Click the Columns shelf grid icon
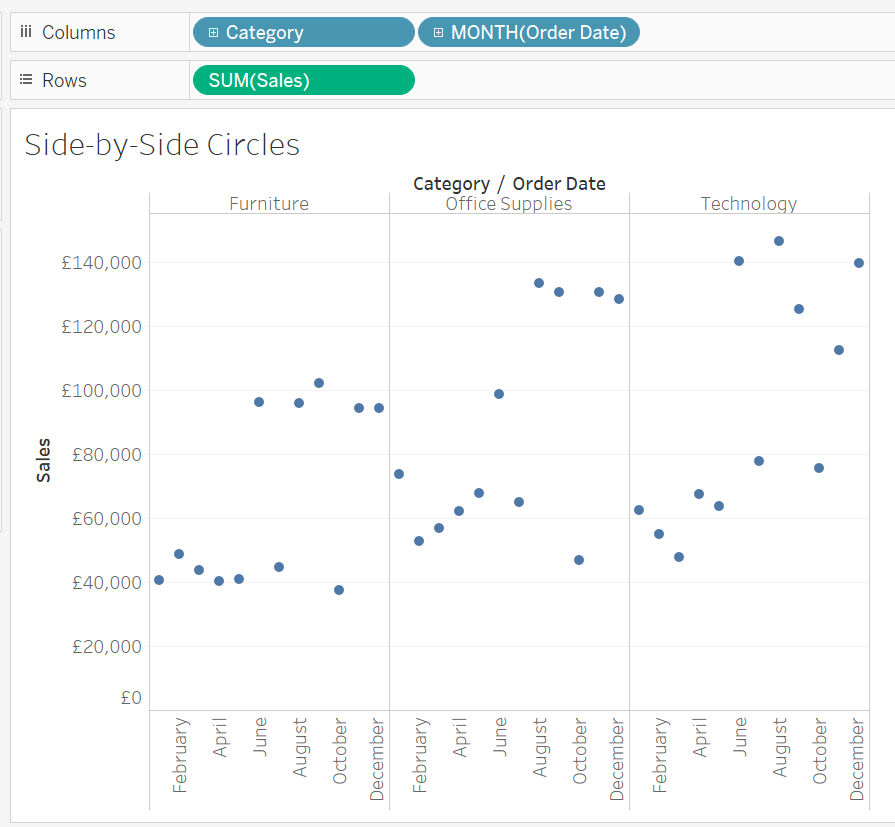 point(25,32)
